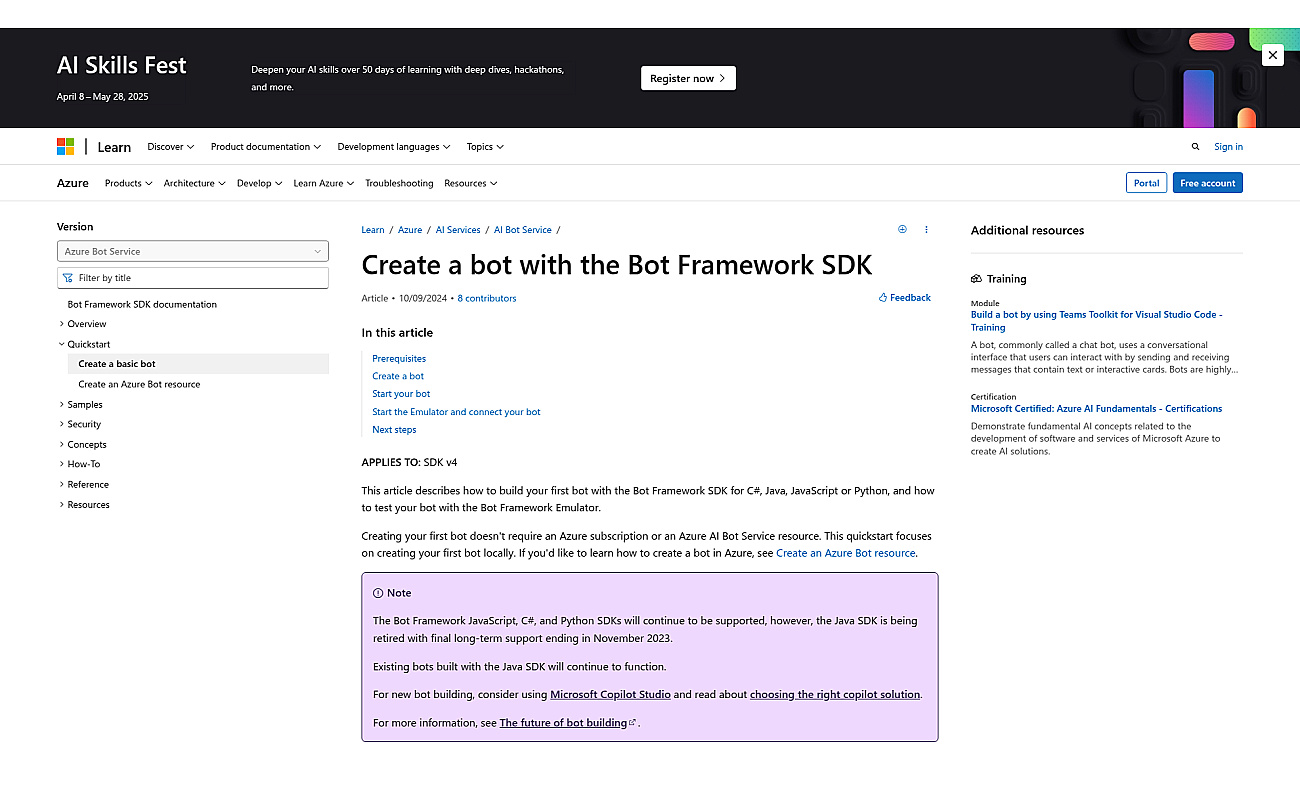Click the Portal button
The height and width of the screenshot is (788, 1300).
(x=1146, y=183)
